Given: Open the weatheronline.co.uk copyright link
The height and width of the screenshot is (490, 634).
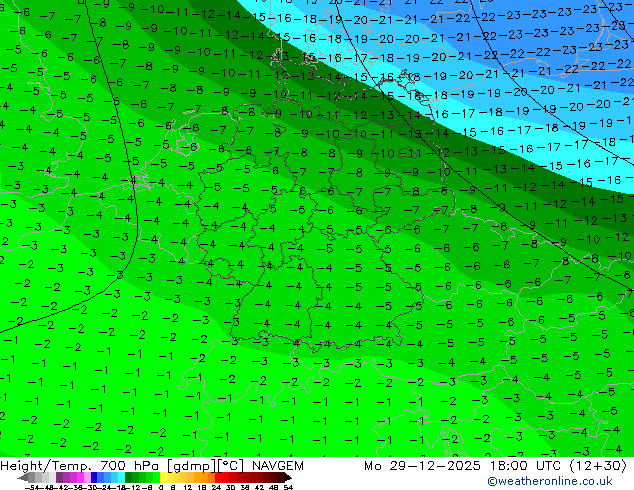Looking at the screenshot, I should pos(550,481).
